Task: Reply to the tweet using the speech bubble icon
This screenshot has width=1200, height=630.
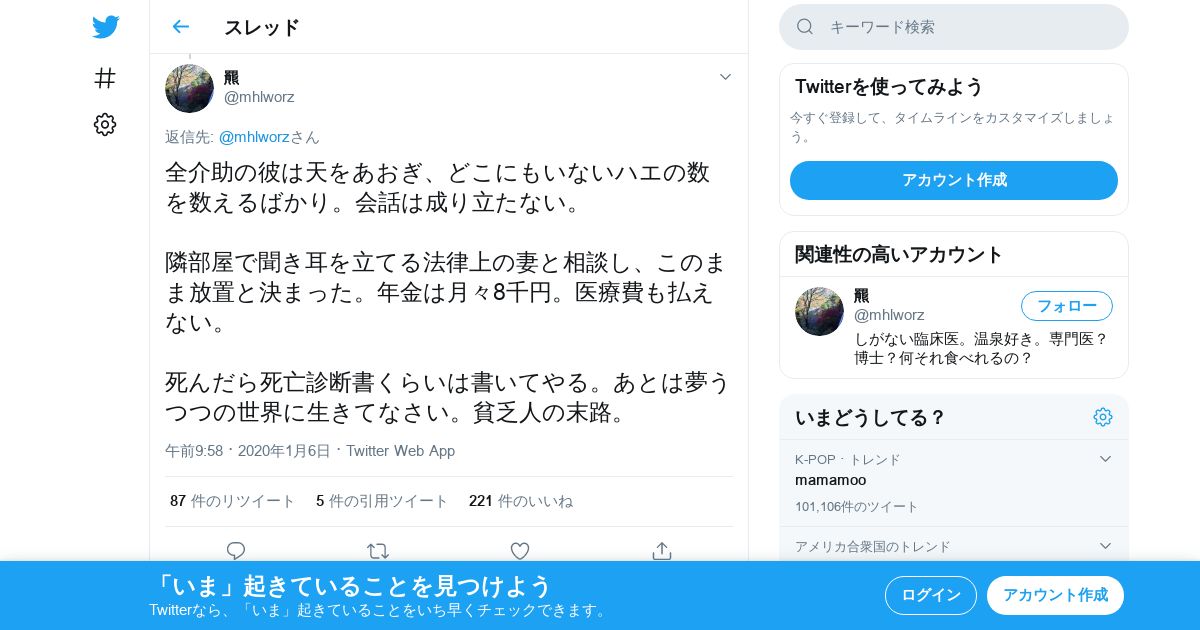Action: (x=236, y=550)
